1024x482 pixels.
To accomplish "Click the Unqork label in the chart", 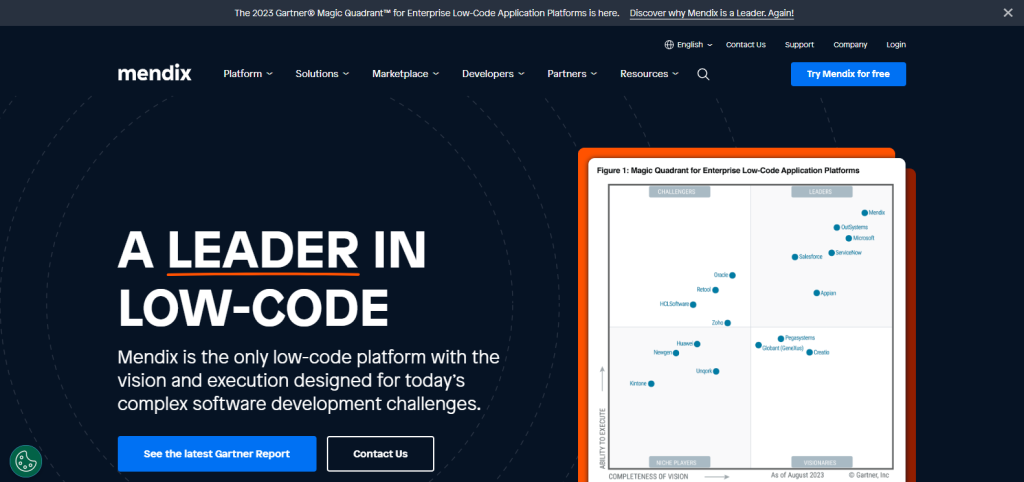I will coord(704,371).
